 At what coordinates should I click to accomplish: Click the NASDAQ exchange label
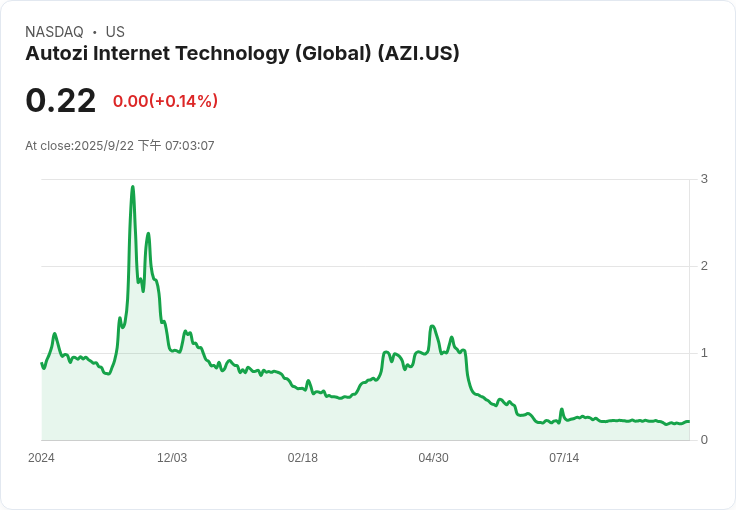54,32
